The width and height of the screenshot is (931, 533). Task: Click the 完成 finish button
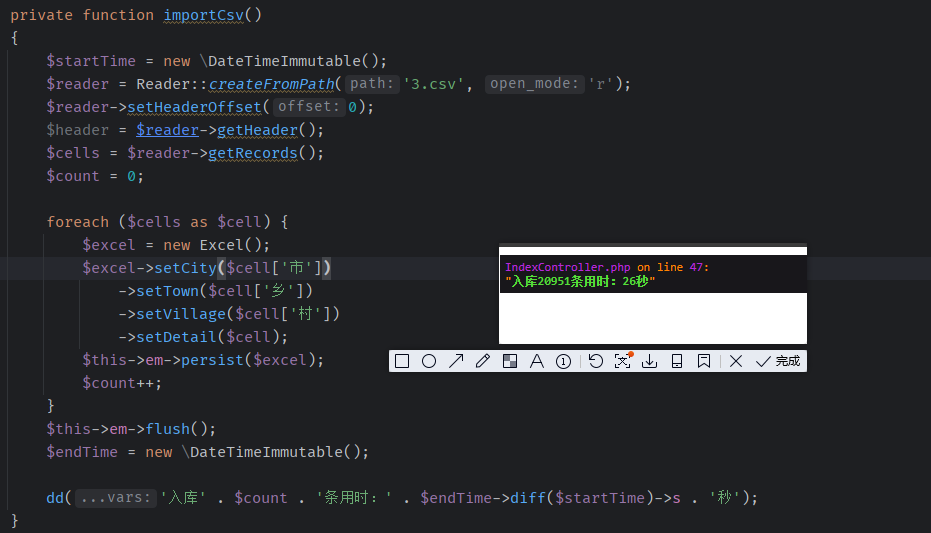[778, 361]
